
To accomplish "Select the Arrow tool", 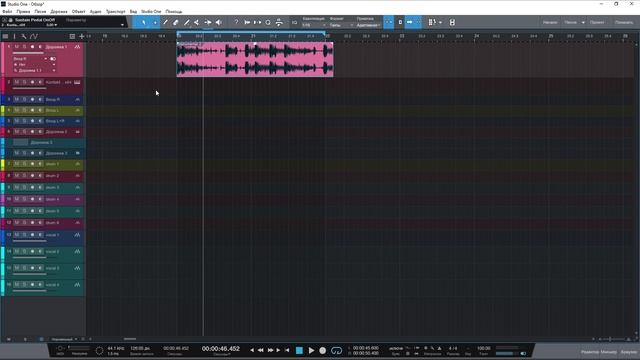I will pos(144,22).
